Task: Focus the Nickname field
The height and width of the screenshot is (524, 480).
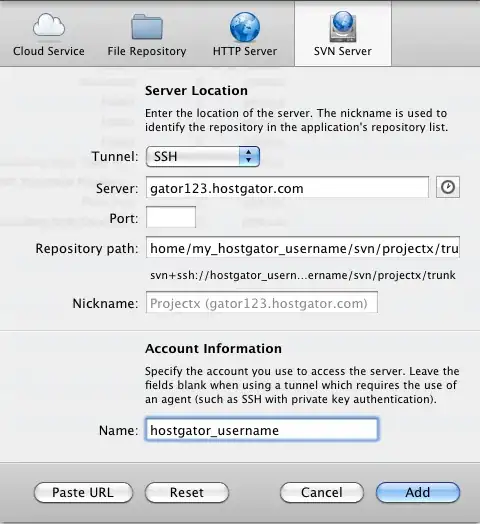Action: [262, 303]
